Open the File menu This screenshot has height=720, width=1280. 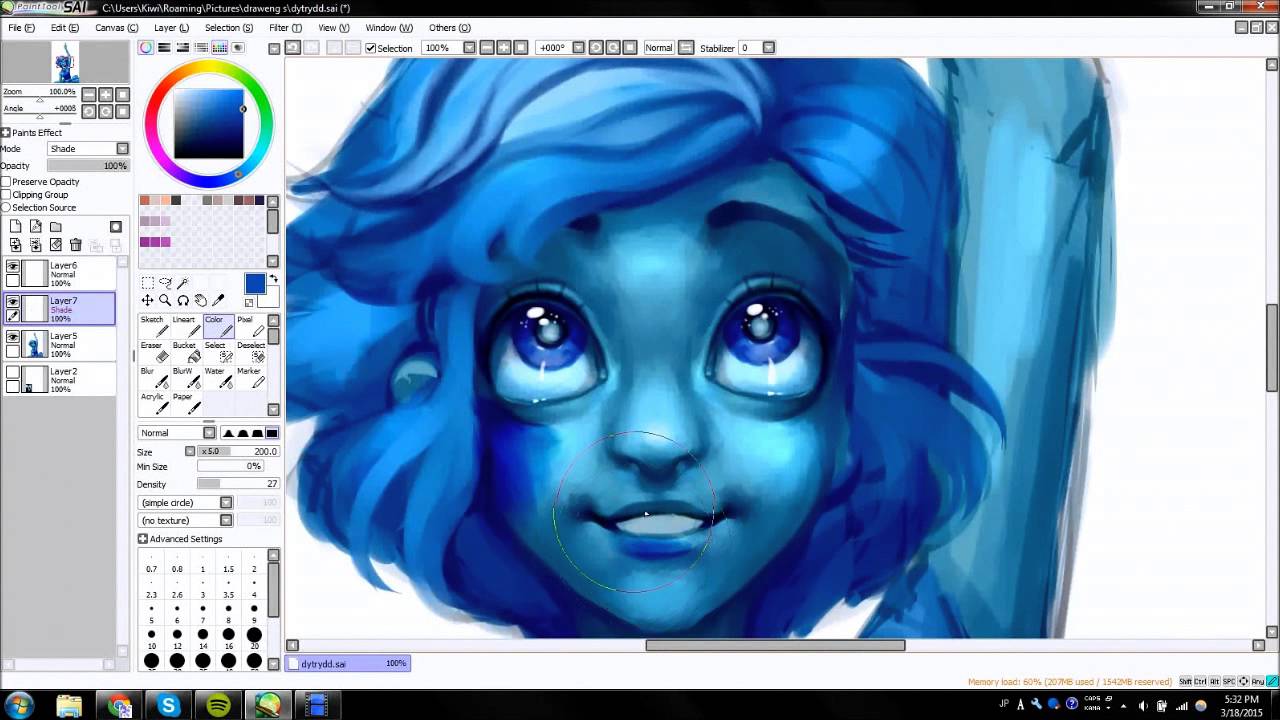coord(21,28)
